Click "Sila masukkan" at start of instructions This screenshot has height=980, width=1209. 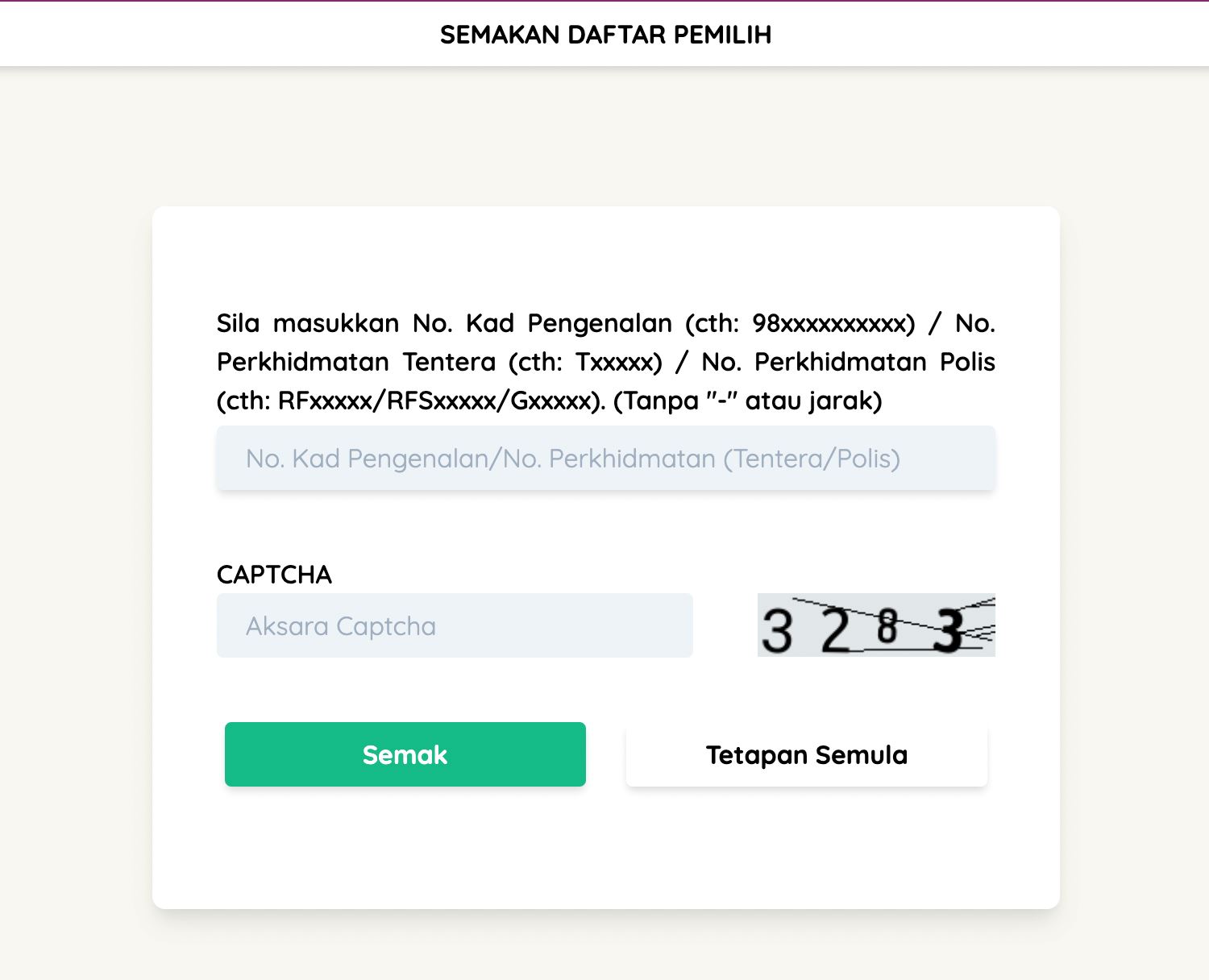tap(307, 323)
